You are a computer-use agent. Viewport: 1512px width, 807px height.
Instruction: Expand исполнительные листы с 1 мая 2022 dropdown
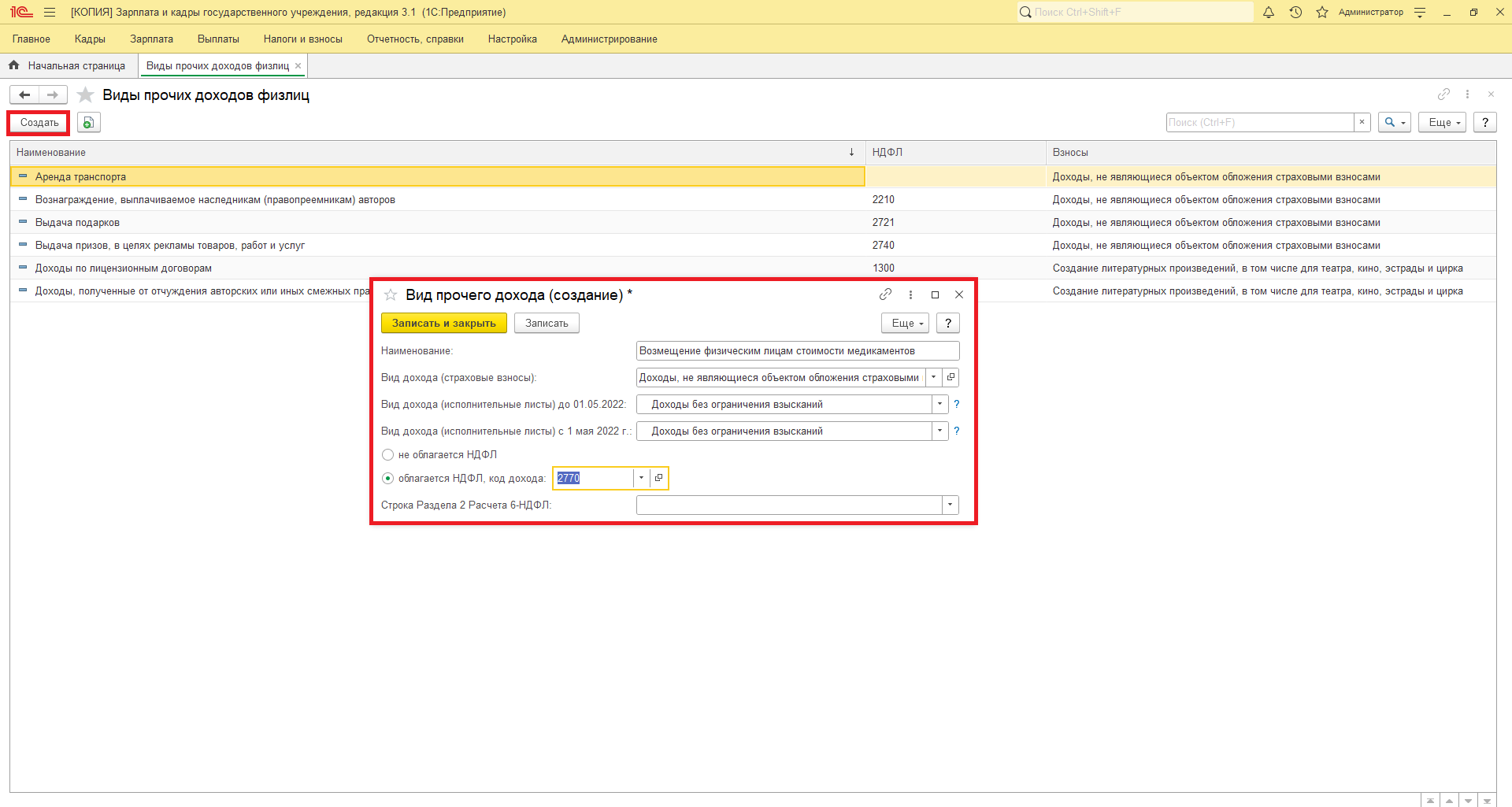939,431
